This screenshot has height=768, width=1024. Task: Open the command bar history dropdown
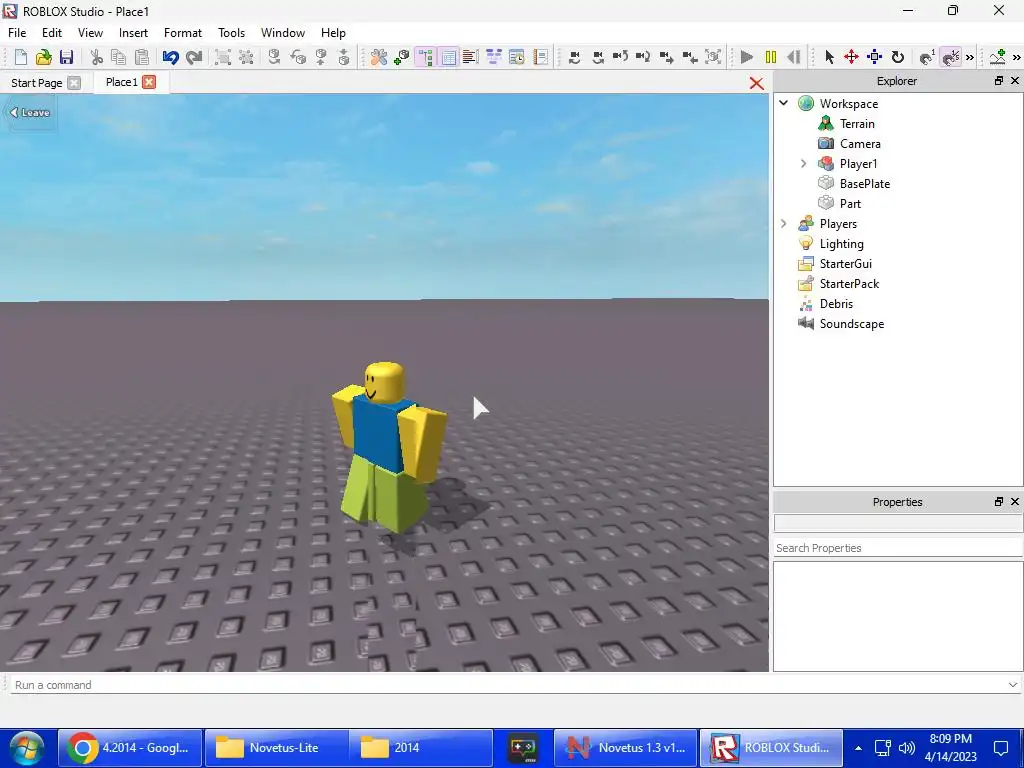(1013, 685)
